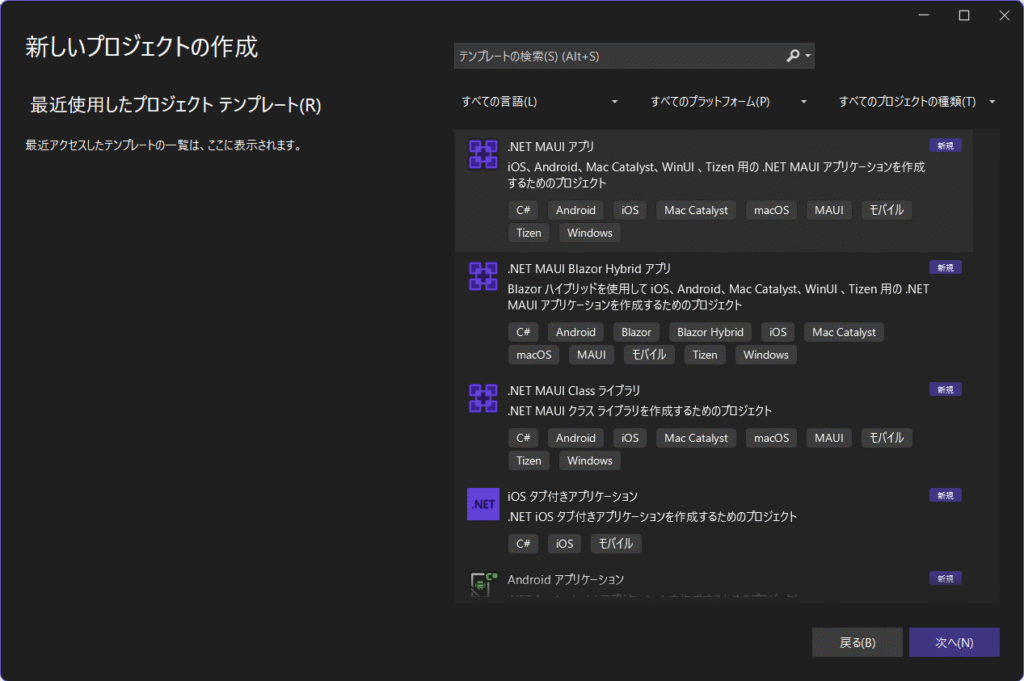Click the MAUI tag under .NET MAUI Class ライブラリ
The width and height of the screenshot is (1024, 681).
tap(829, 438)
